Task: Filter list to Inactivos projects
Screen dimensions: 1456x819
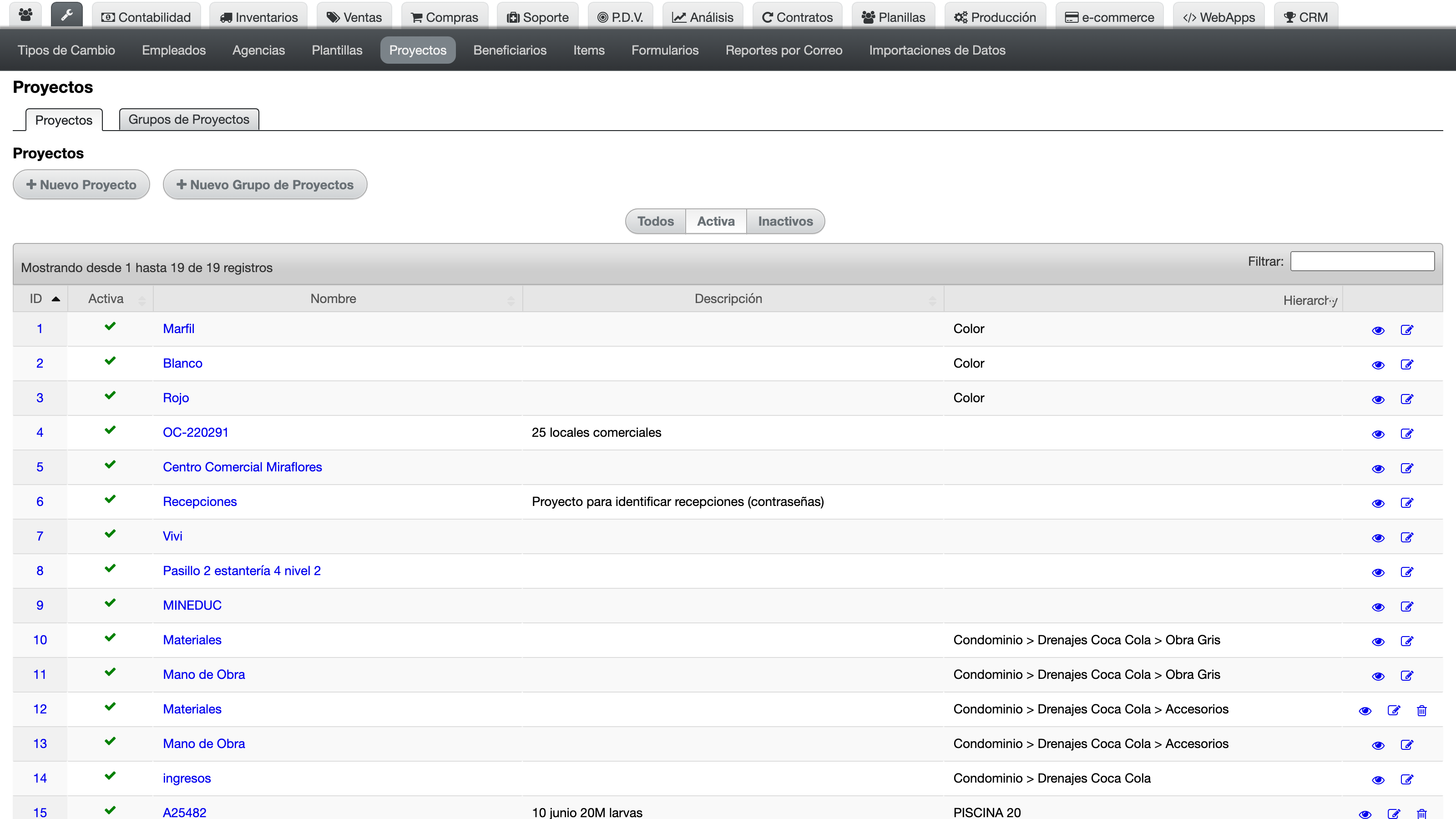Action: point(785,221)
